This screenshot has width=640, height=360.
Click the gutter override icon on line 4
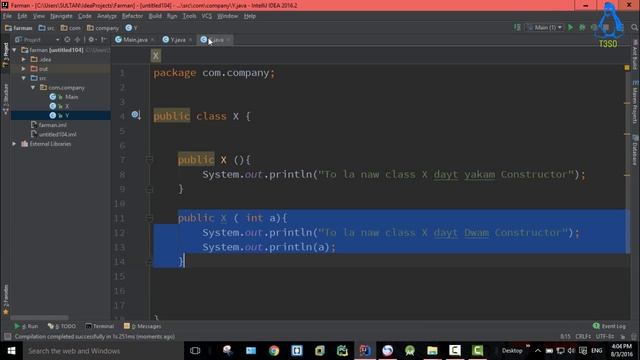pyautogui.click(x=136, y=116)
